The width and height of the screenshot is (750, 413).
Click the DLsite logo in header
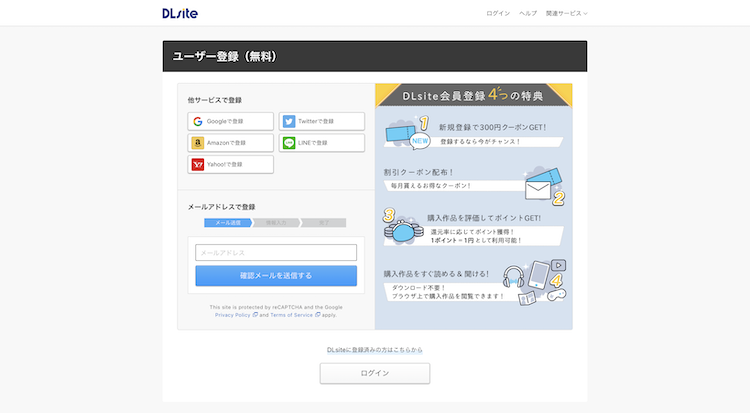point(180,13)
